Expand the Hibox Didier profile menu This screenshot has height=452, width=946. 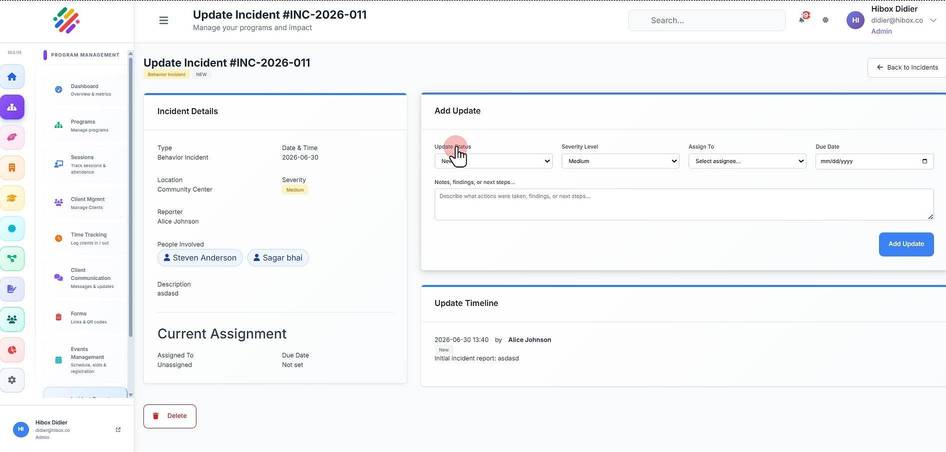892,20
